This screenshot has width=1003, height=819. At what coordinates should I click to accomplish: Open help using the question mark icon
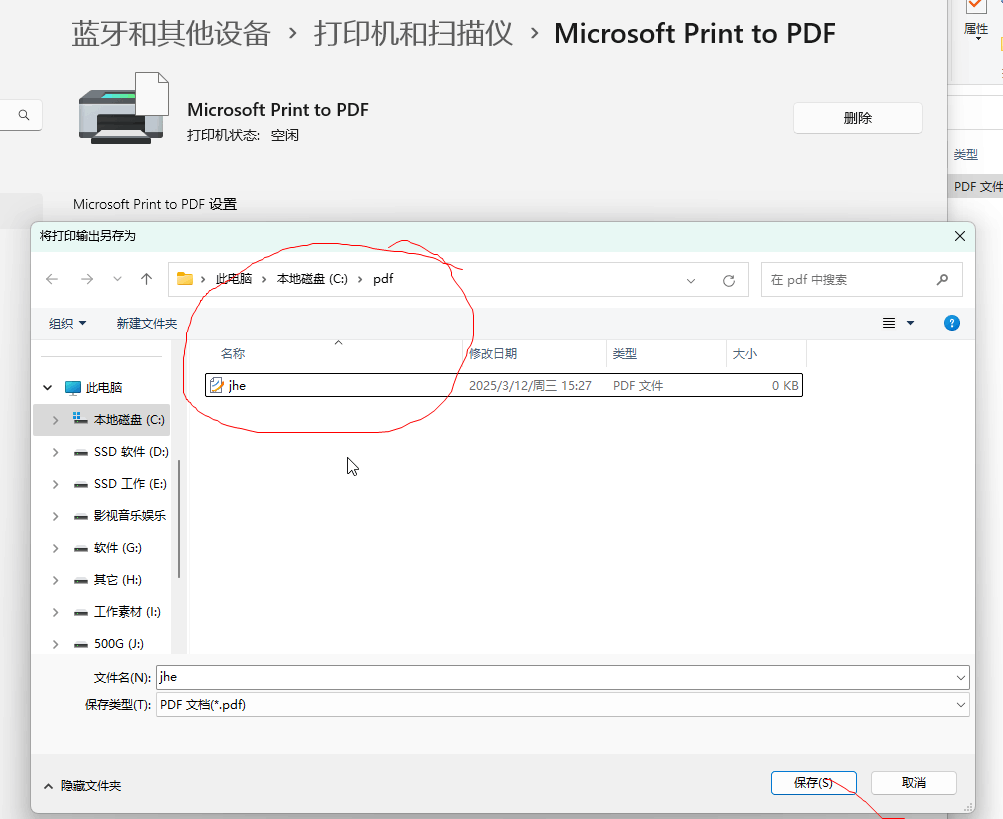coord(951,322)
